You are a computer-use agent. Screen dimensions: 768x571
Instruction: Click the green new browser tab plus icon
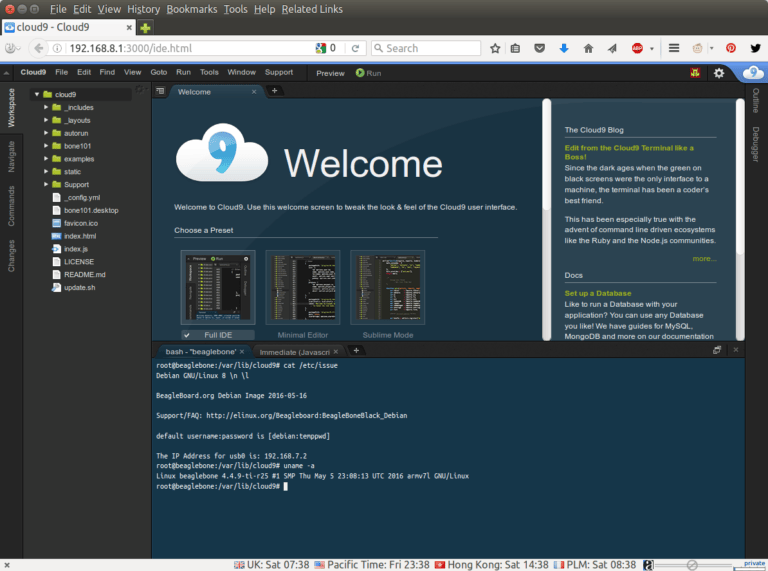(145, 28)
